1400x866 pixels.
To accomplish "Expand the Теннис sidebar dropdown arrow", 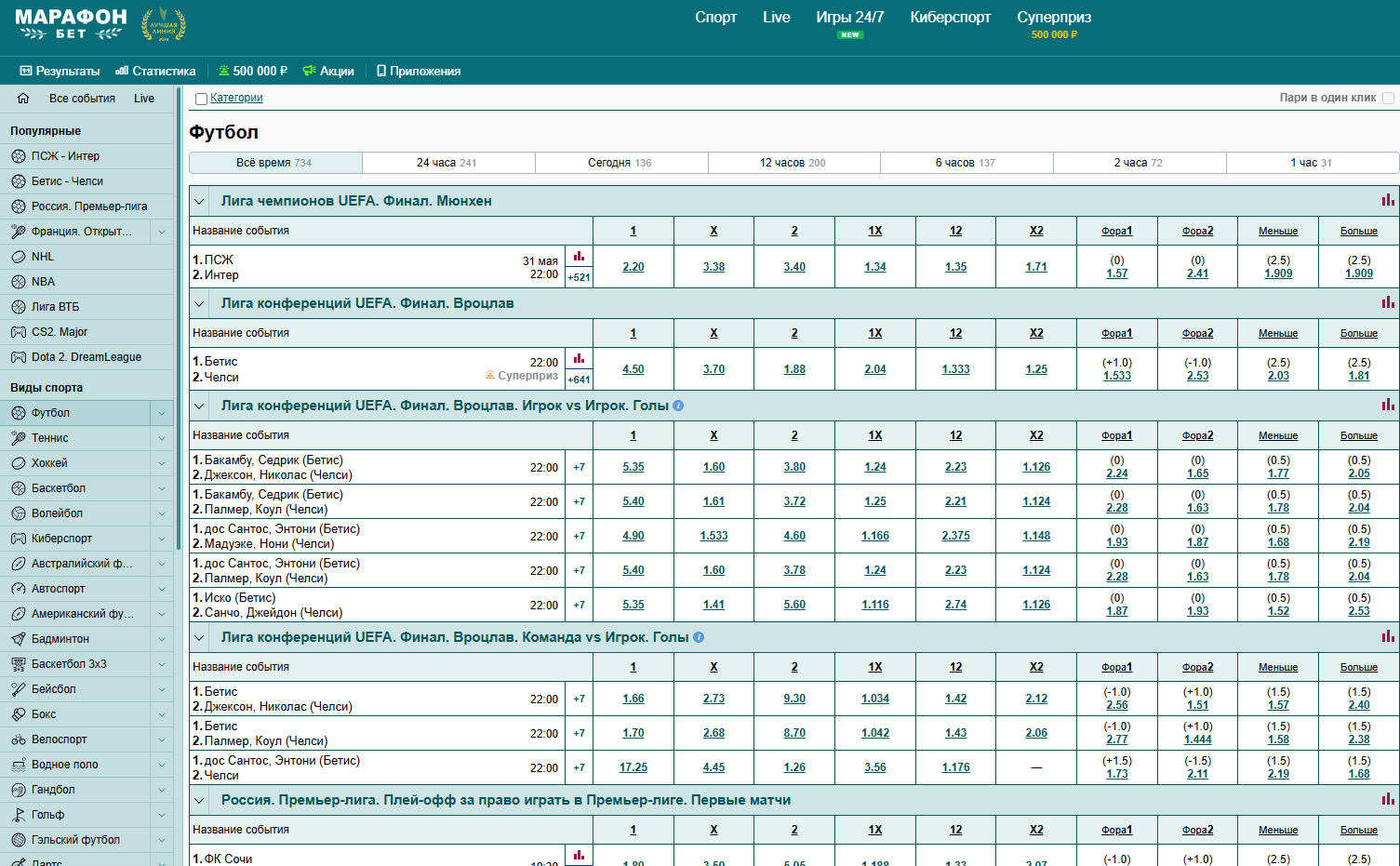I will pyautogui.click(x=162, y=438).
